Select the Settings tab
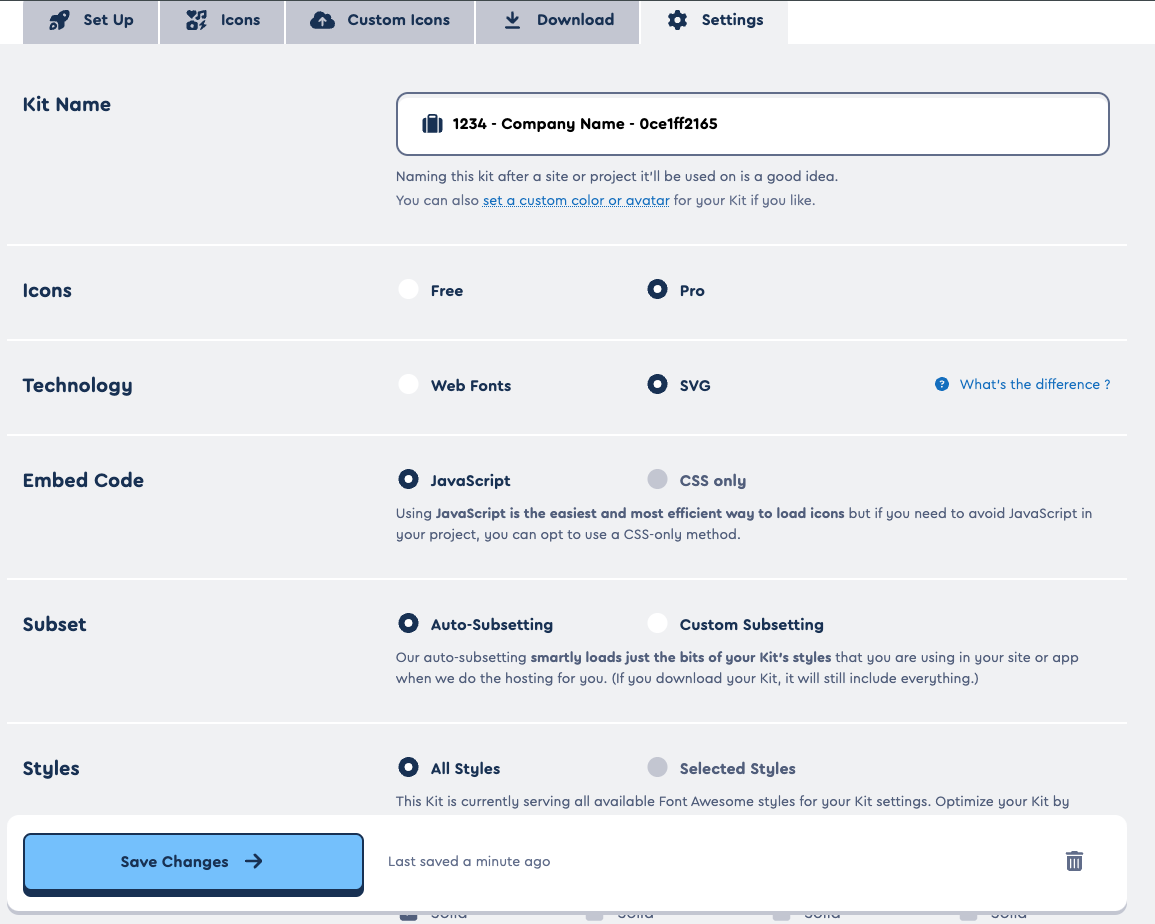 [x=715, y=21]
